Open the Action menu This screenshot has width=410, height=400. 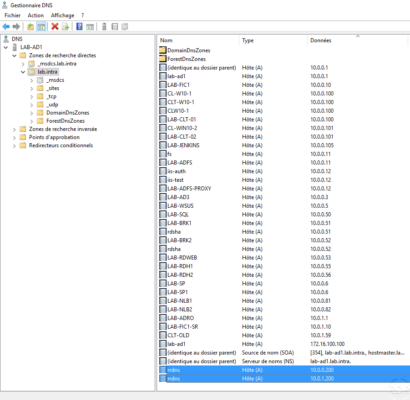tap(36, 15)
